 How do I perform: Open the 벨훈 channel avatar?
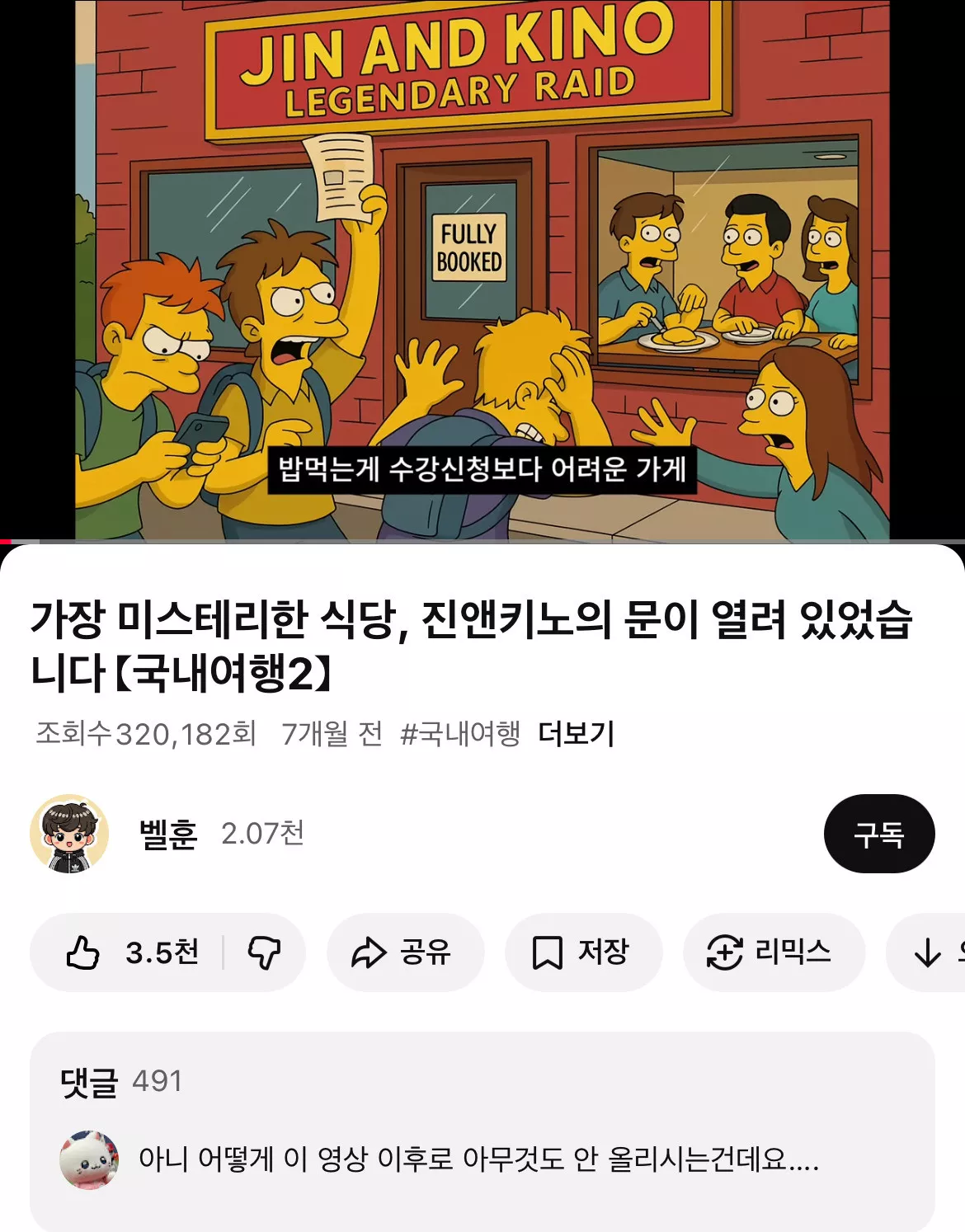point(69,834)
